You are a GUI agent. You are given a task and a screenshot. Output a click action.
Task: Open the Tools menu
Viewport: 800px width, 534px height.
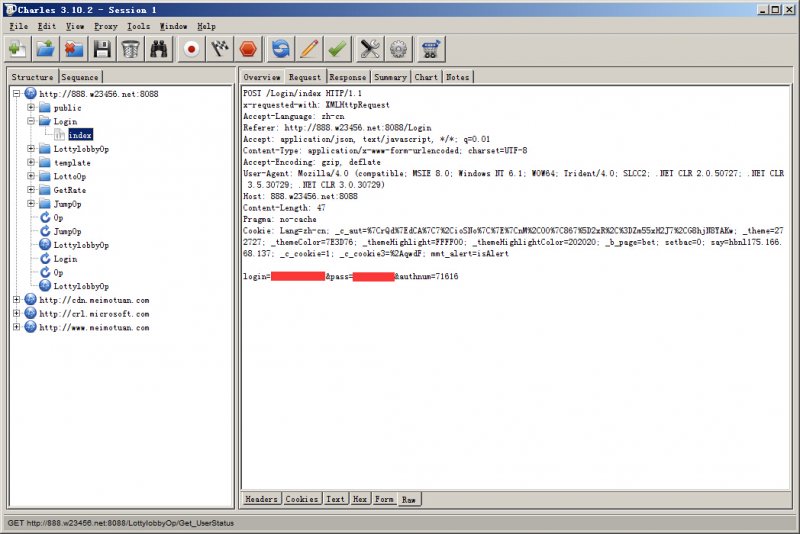pos(139,26)
